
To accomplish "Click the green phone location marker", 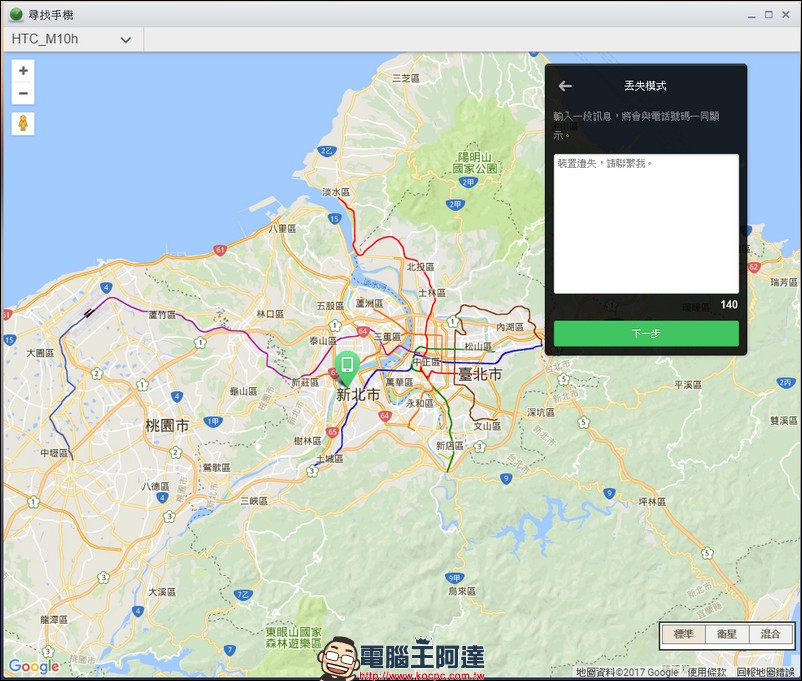I will [x=347, y=368].
